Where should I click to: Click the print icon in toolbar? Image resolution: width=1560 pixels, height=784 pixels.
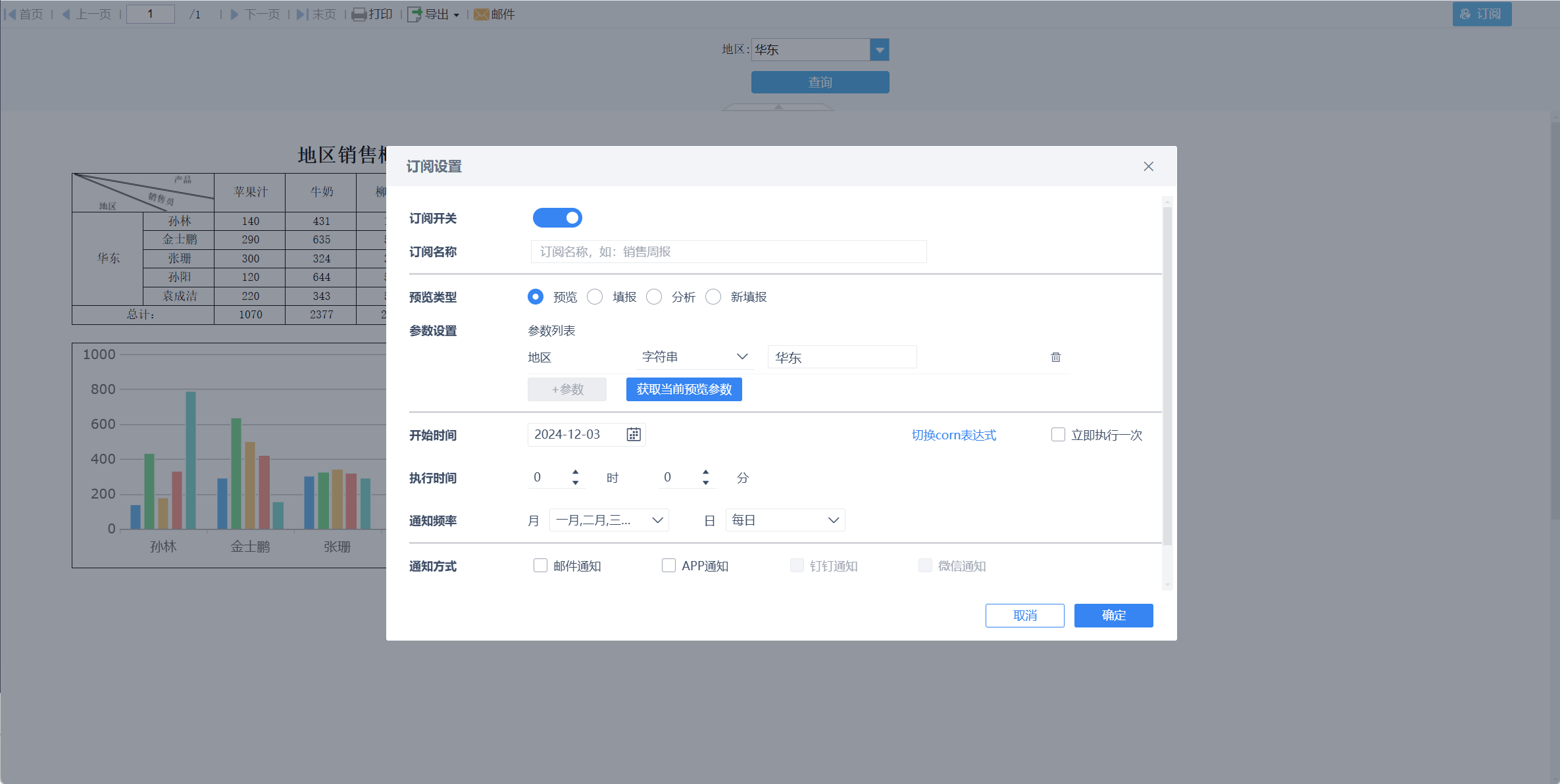point(359,14)
